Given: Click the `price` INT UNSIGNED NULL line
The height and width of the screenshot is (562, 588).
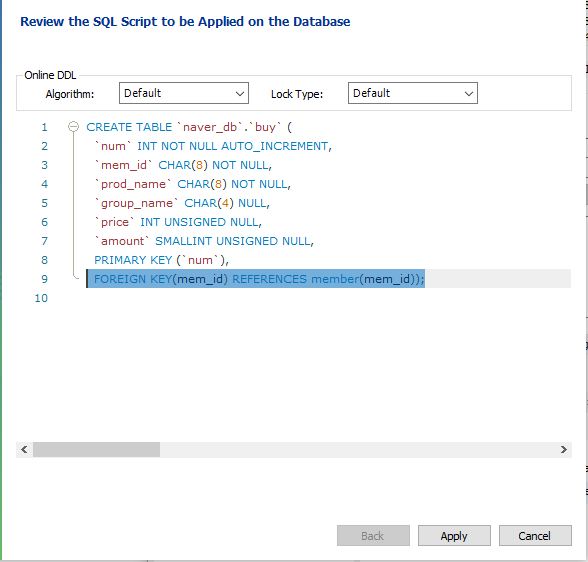Looking at the screenshot, I should (x=178, y=222).
